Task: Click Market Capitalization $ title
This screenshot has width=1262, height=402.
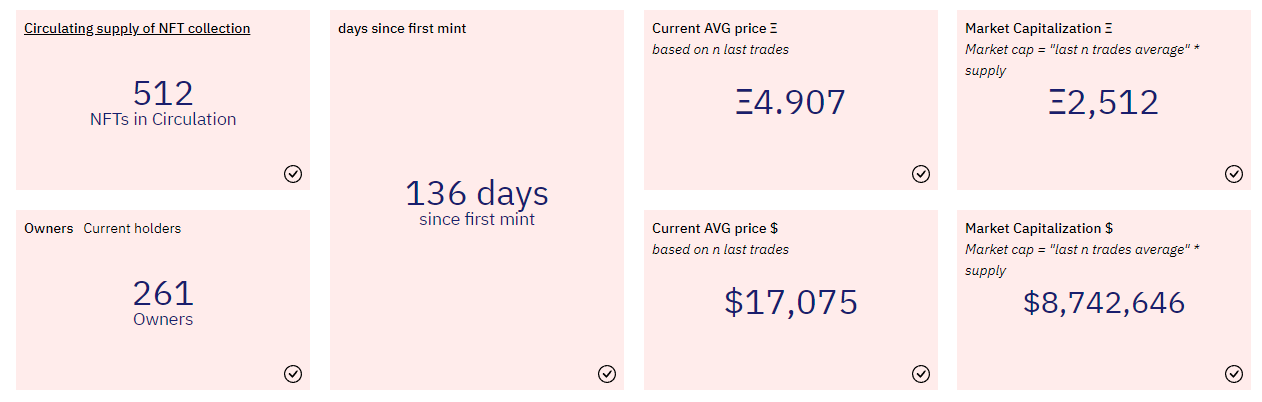Action: pyautogui.click(x=1039, y=228)
